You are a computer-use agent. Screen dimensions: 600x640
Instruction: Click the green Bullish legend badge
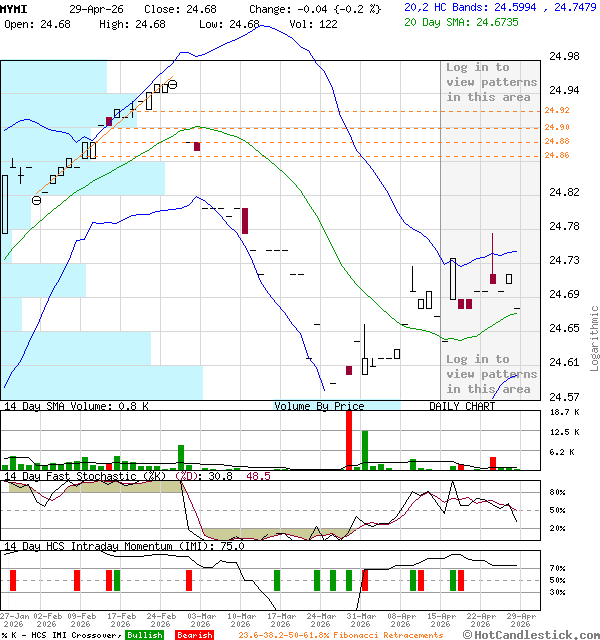point(145,635)
